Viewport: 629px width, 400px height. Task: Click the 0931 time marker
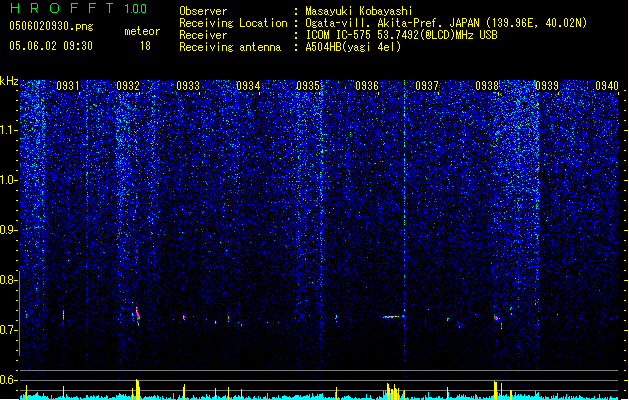click(x=68, y=86)
